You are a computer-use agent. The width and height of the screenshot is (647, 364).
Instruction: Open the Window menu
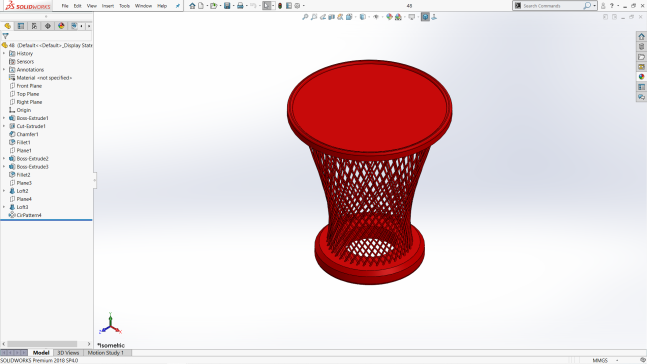[x=143, y=6]
